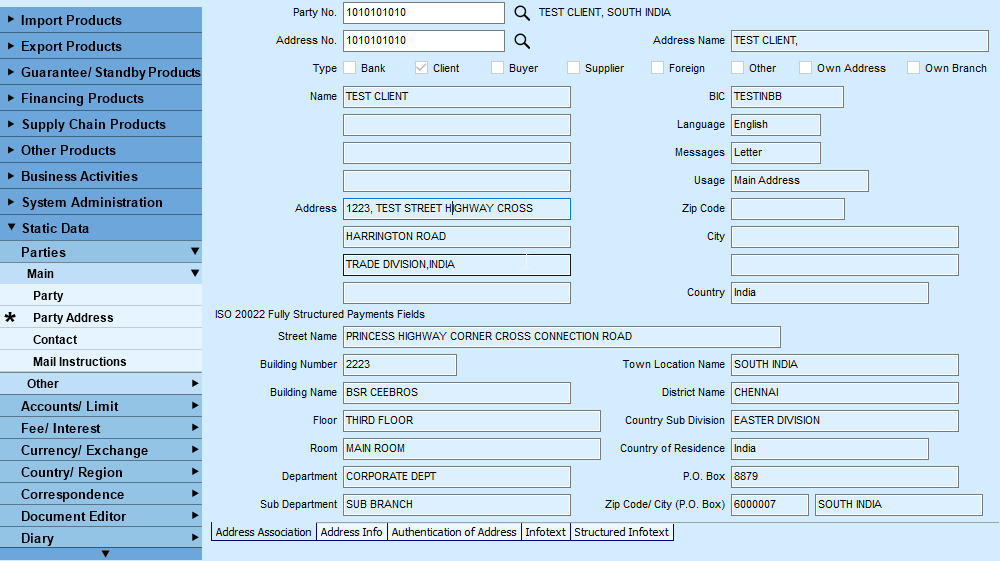Open the Party menu item
The width and height of the screenshot is (1000, 561).
point(101,295)
